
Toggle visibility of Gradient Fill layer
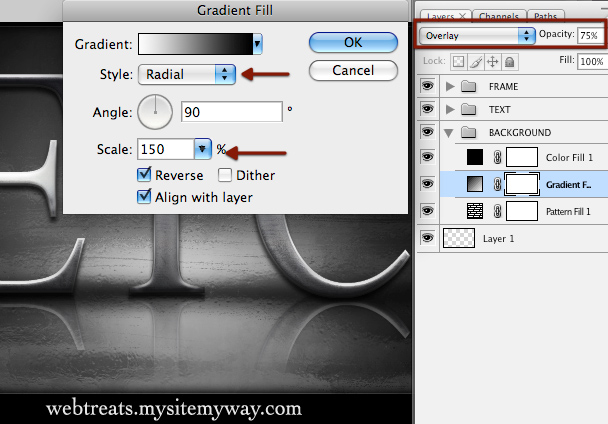pyautogui.click(x=427, y=183)
